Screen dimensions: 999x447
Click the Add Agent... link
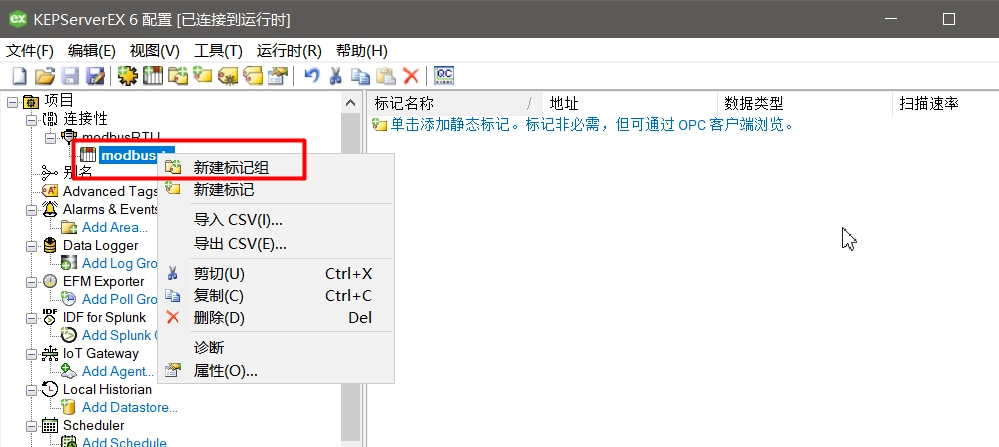pos(118,371)
